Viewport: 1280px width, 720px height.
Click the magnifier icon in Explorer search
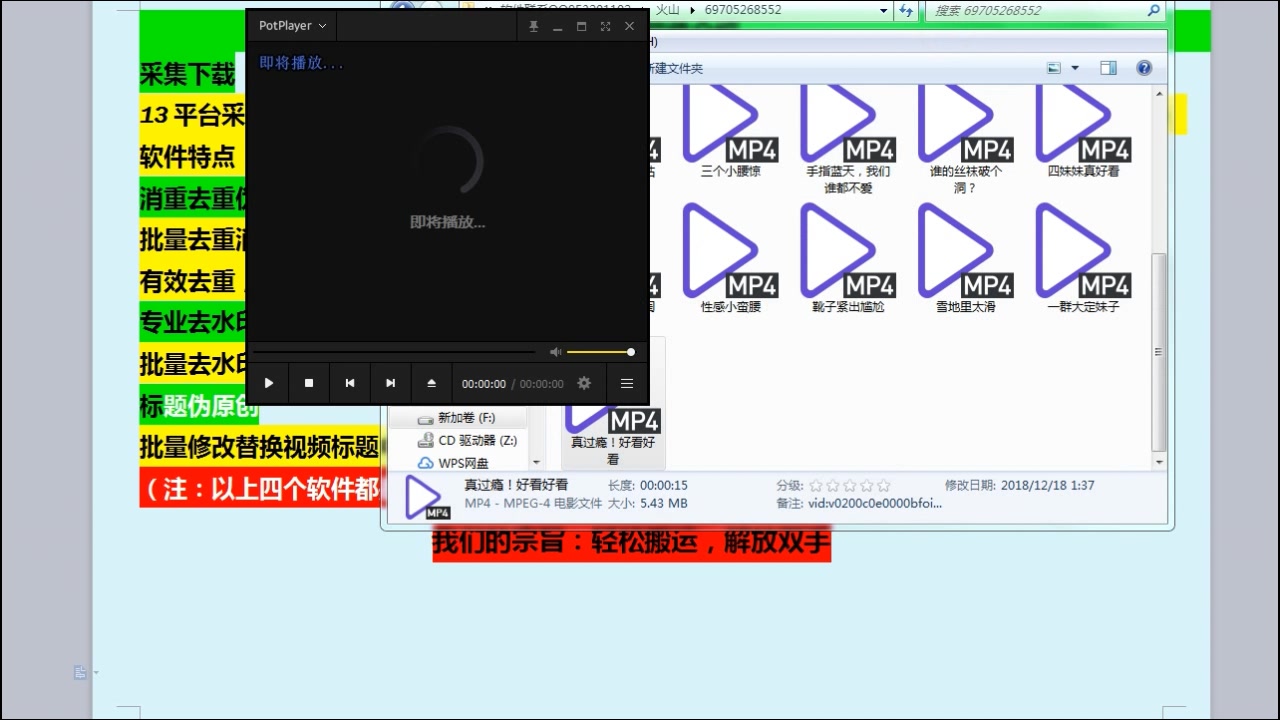pos(1154,10)
